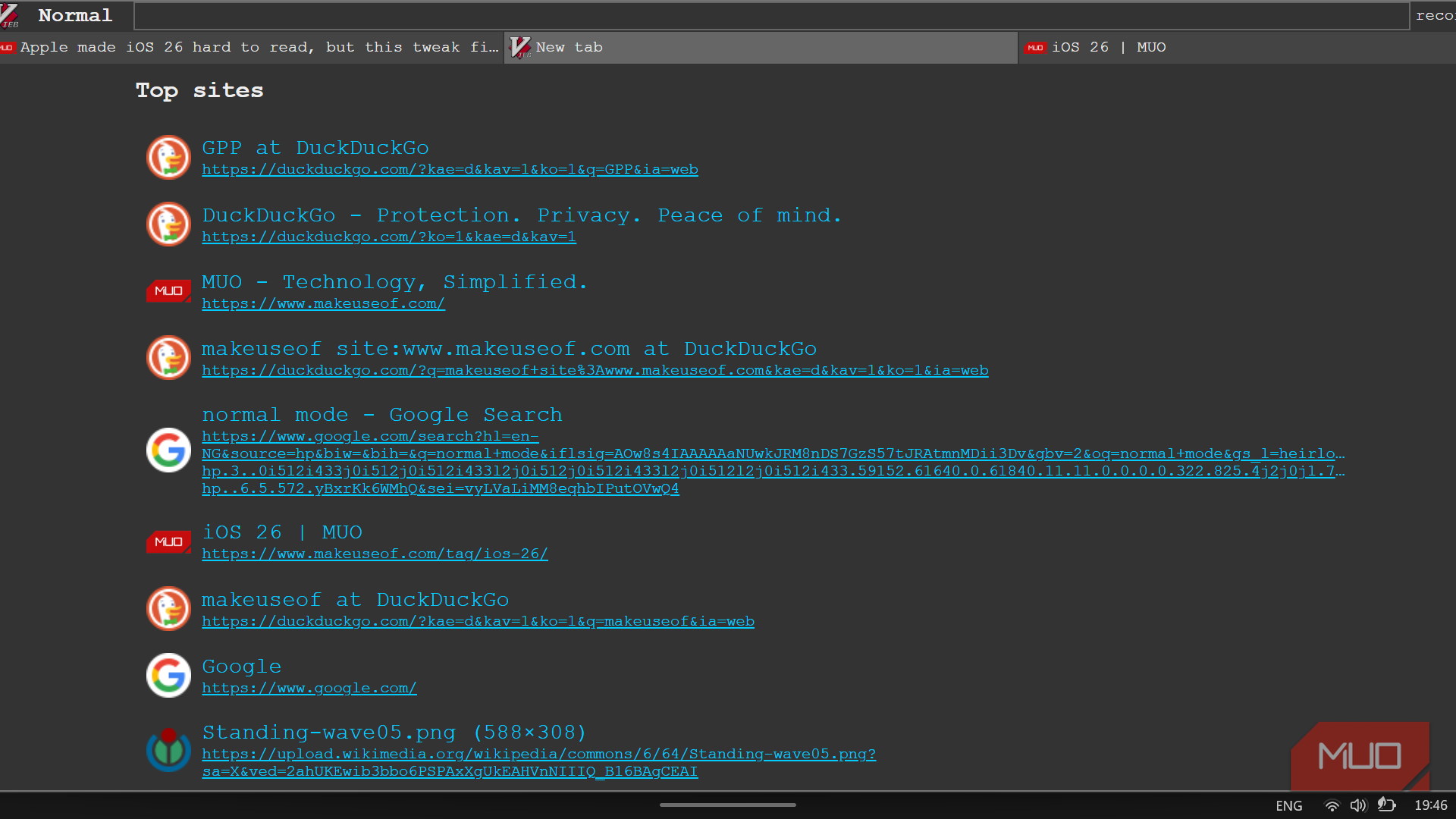Open the volume speaker tray icon
1456x819 pixels.
coord(1358,805)
